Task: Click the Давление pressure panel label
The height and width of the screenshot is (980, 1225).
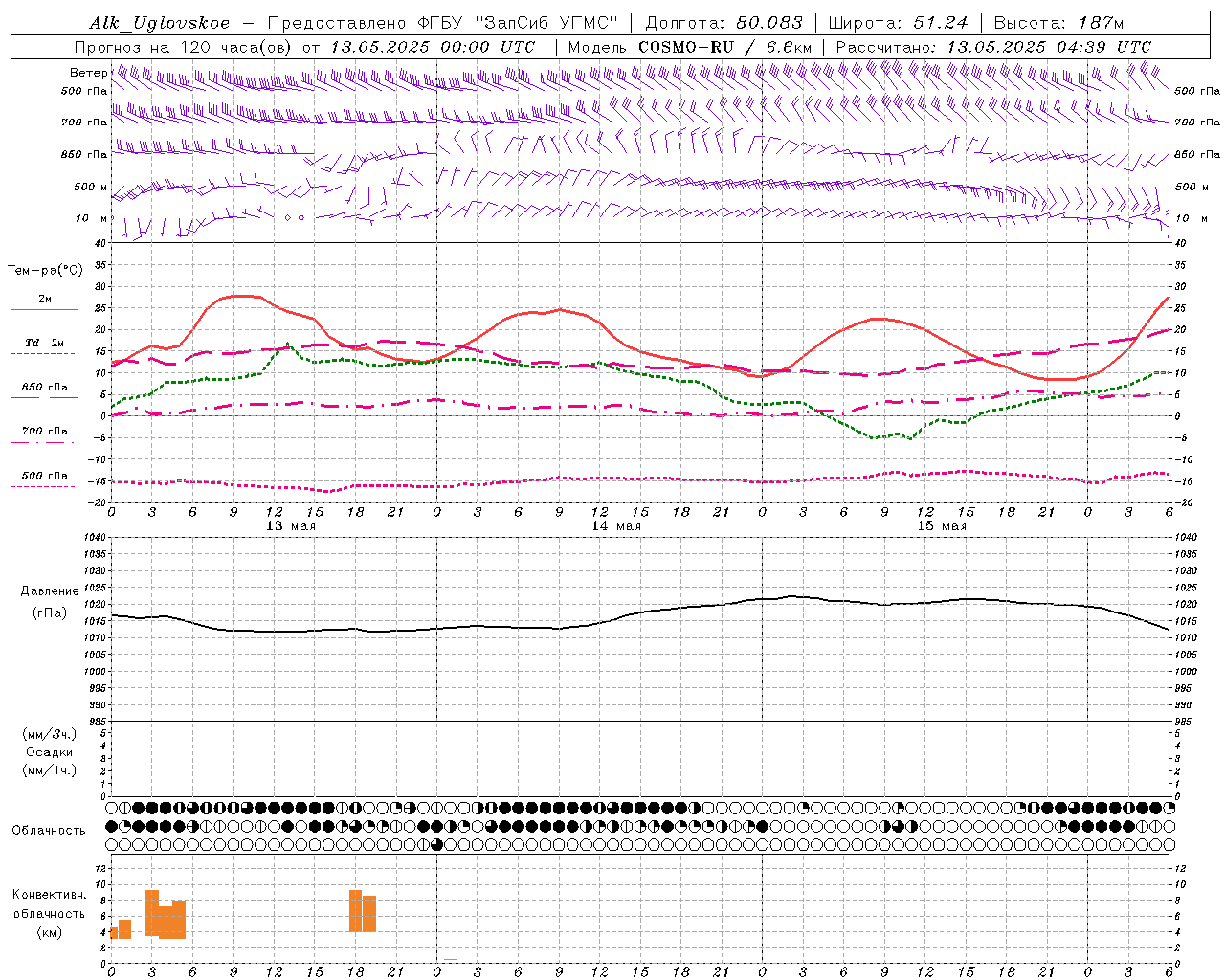Action: [x=50, y=591]
